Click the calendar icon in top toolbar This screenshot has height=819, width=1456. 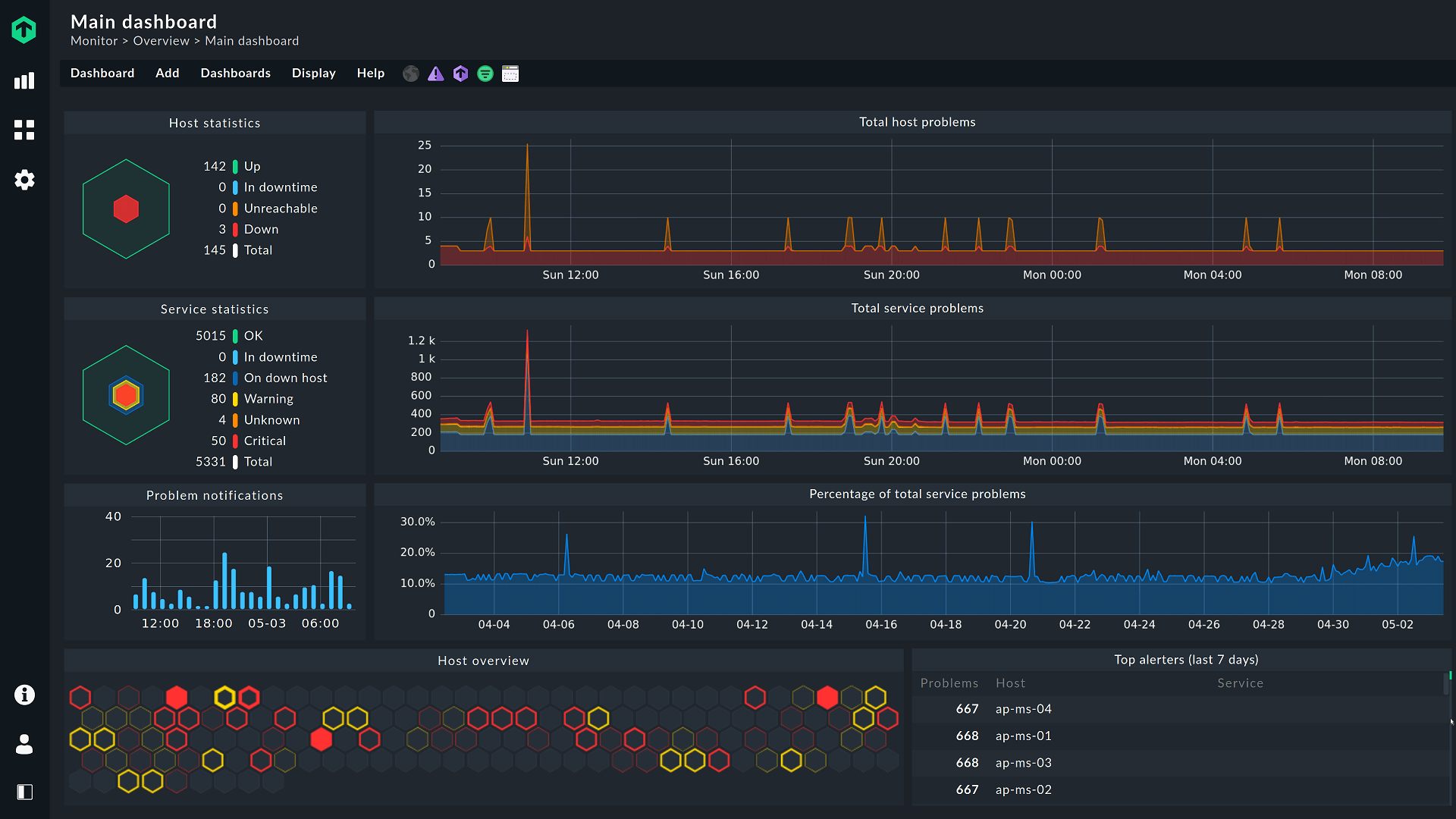point(510,73)
